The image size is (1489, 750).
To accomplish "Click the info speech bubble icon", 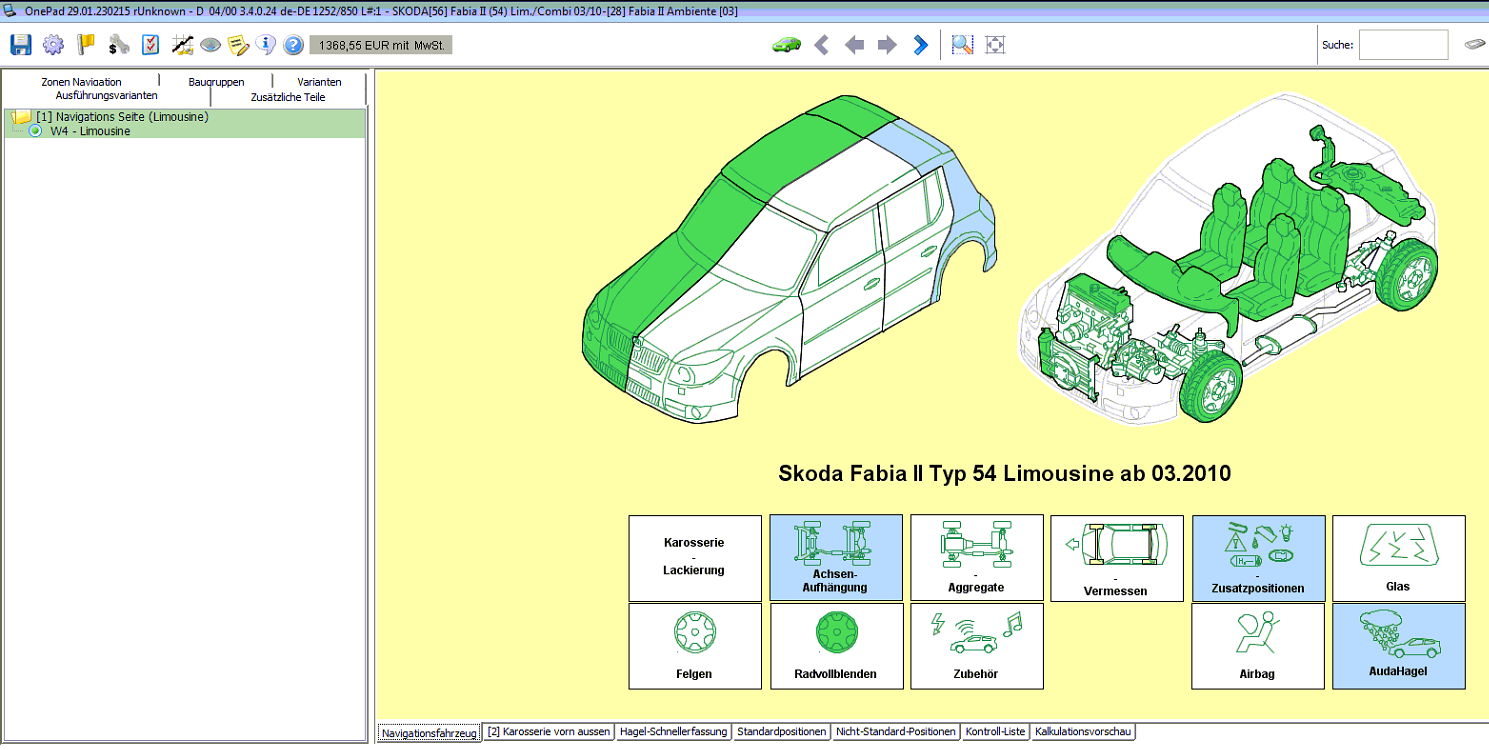I will pos(265,44).
